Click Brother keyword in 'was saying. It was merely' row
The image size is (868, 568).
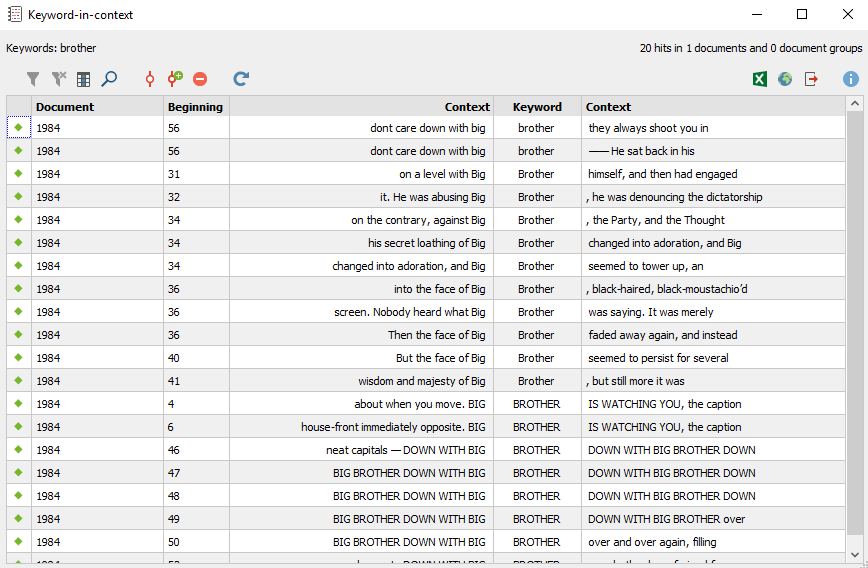click(x=537, y=312)
